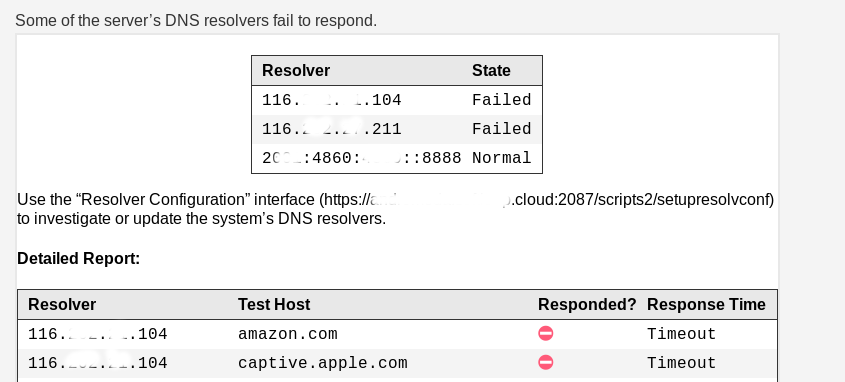This screenshot has width=845, height=382.
Task: Select the Failed state for resolver ending .211
Action: 501,129
